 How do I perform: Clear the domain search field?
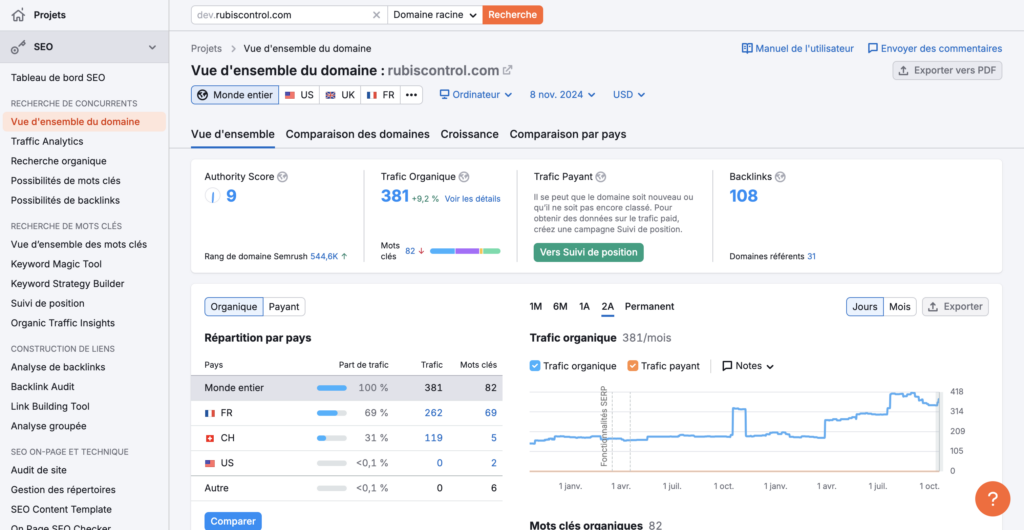[x=376, y=15]
